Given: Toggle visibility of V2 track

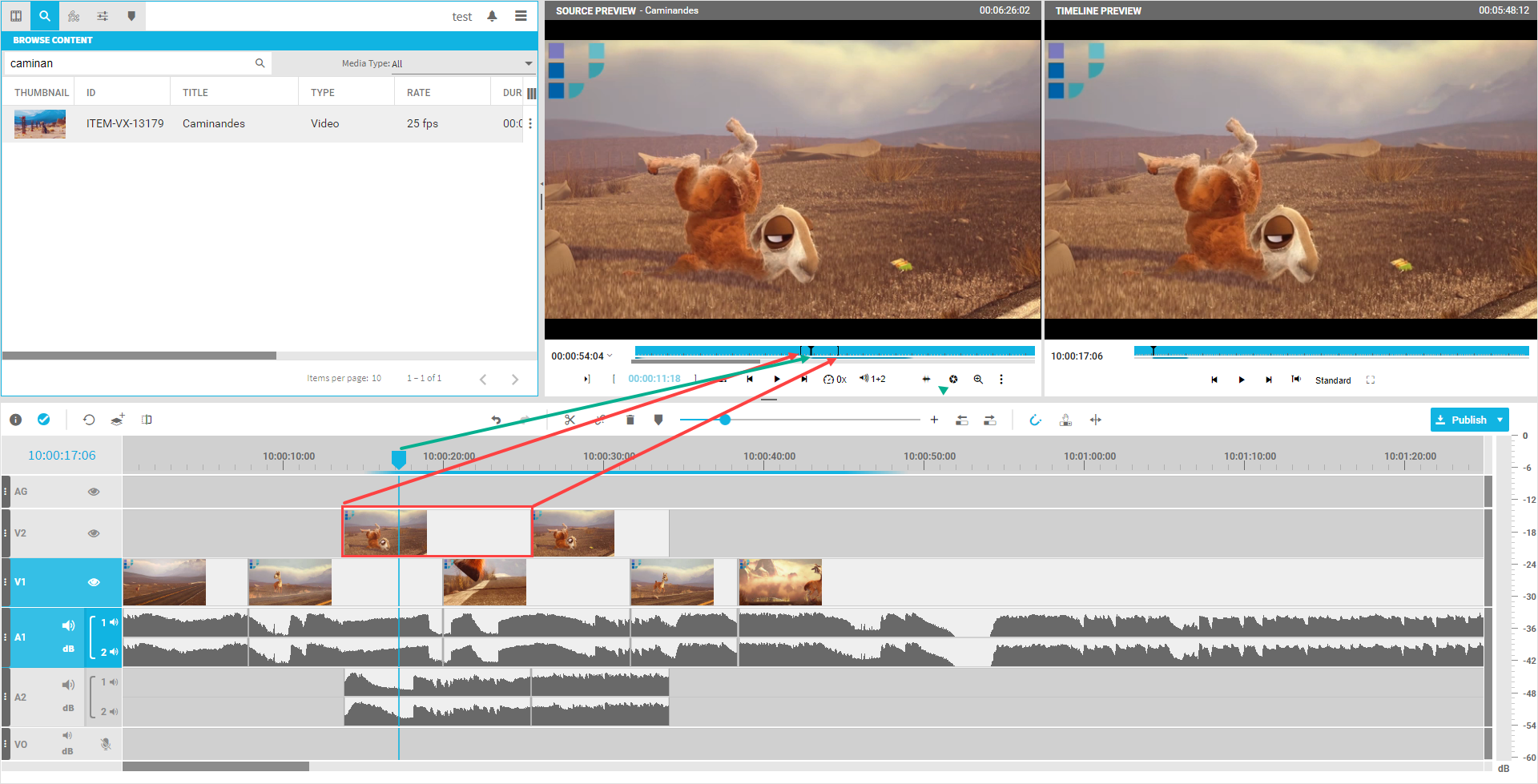Looking at the screenshot, I should click(x=94, y=533).
